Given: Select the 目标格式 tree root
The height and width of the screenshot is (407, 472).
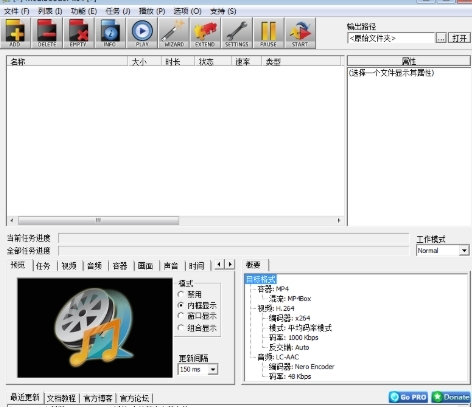Looking at the screenshot, I should click(x=261, y=279).
